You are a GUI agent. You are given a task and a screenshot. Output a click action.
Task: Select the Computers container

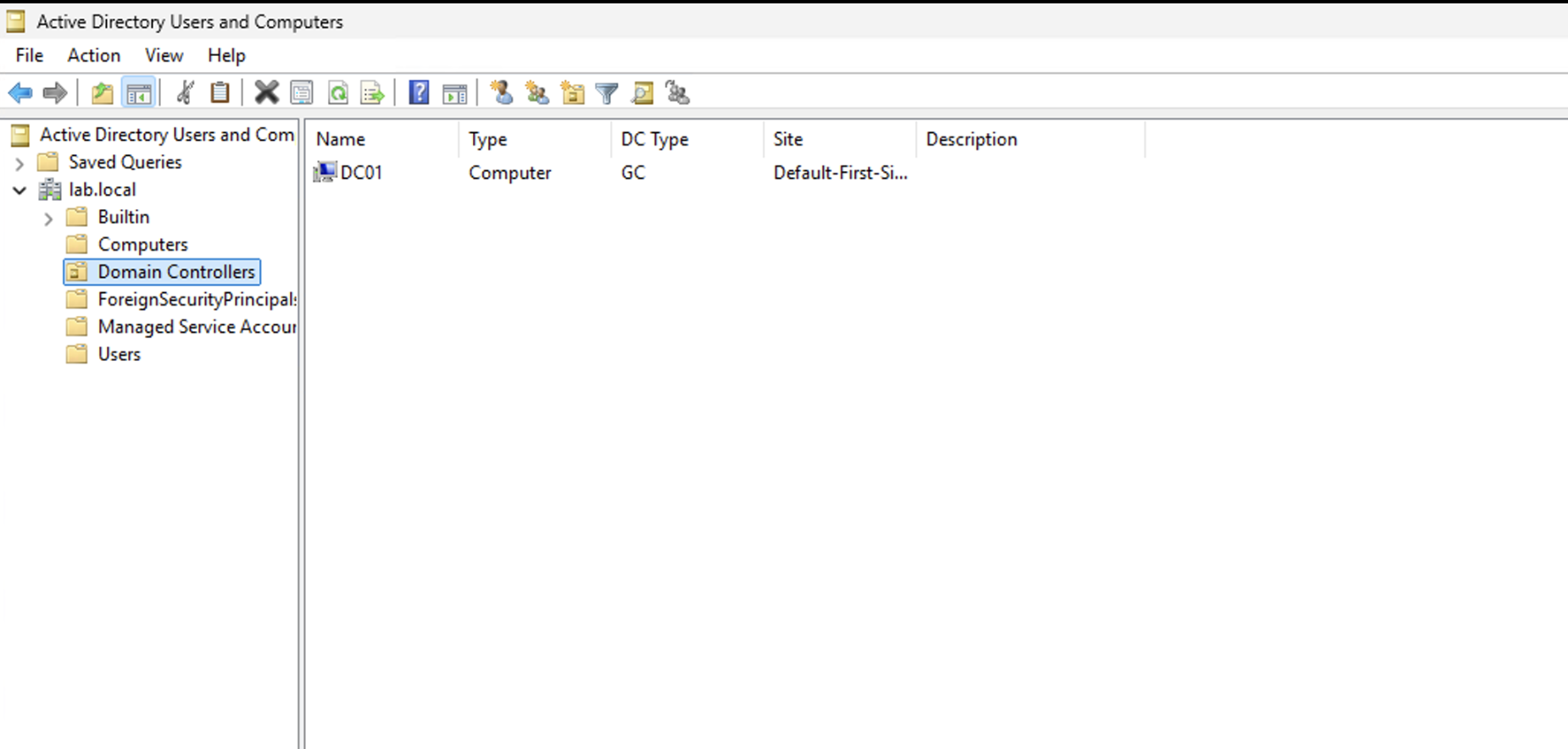point(143,244)
